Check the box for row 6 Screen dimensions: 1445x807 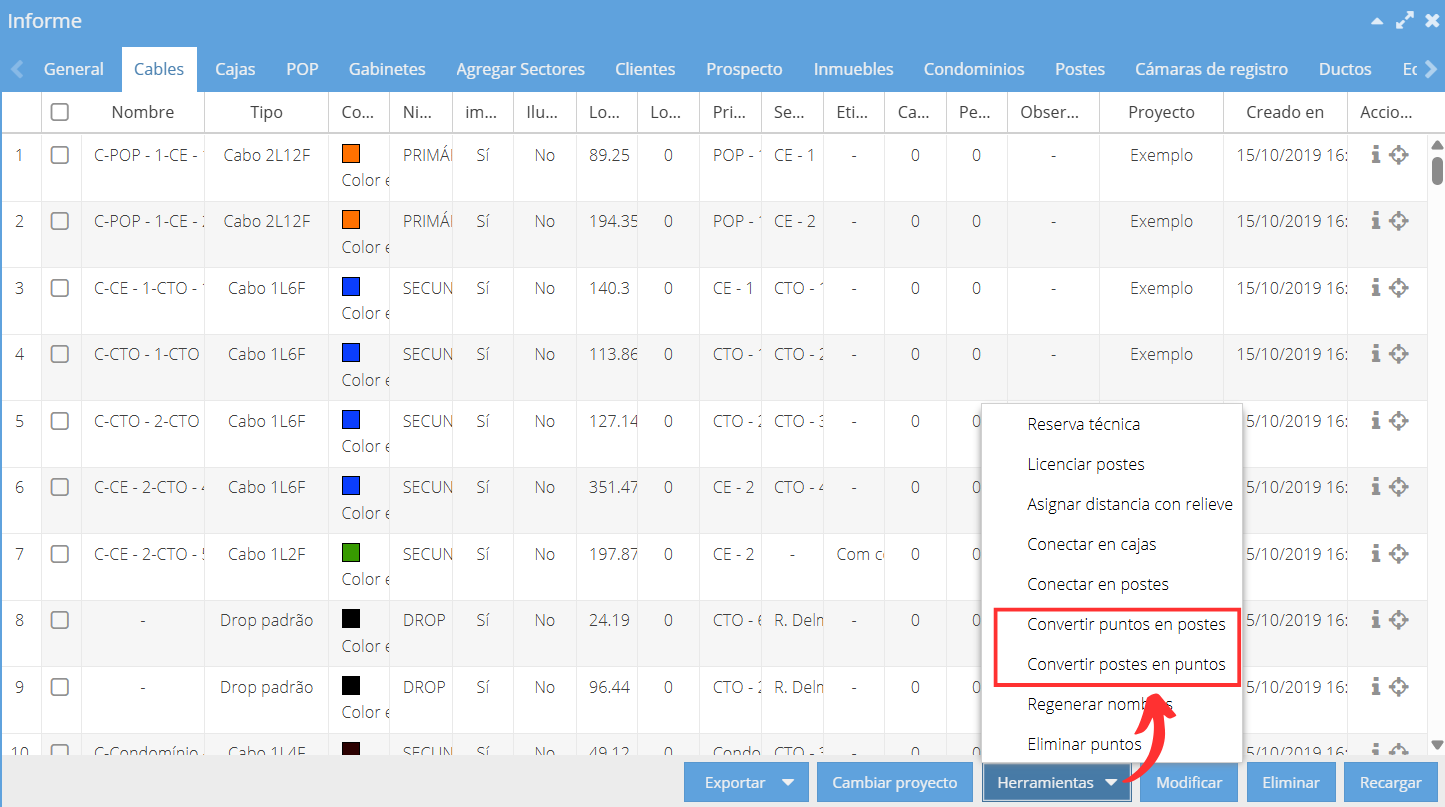tap(60, 487)
